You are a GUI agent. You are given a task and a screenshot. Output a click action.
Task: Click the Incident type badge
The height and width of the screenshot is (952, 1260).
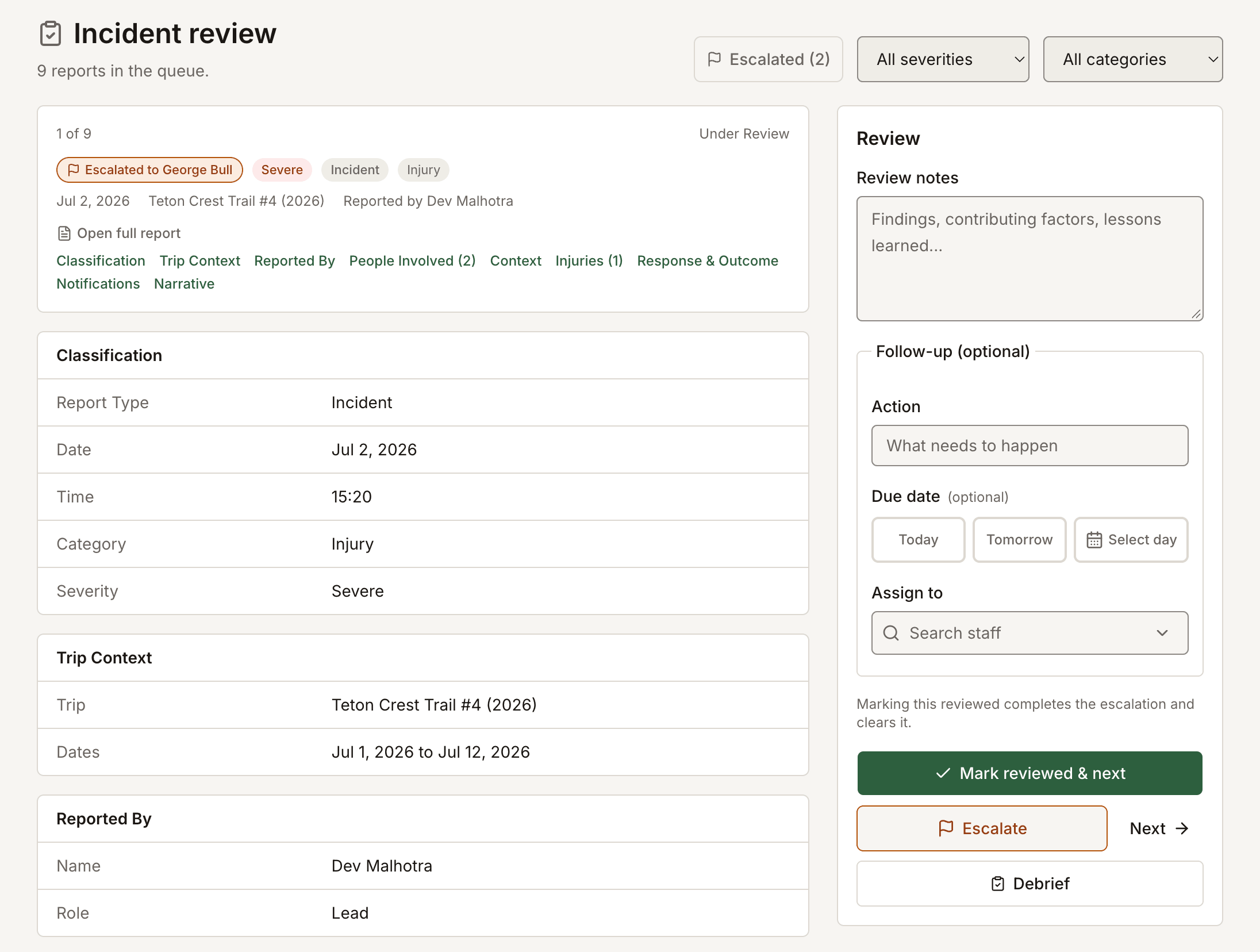355,170
